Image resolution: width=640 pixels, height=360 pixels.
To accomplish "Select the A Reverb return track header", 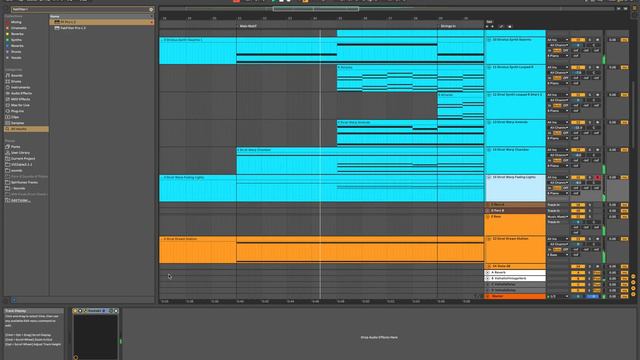I will [x=515, y=273].
